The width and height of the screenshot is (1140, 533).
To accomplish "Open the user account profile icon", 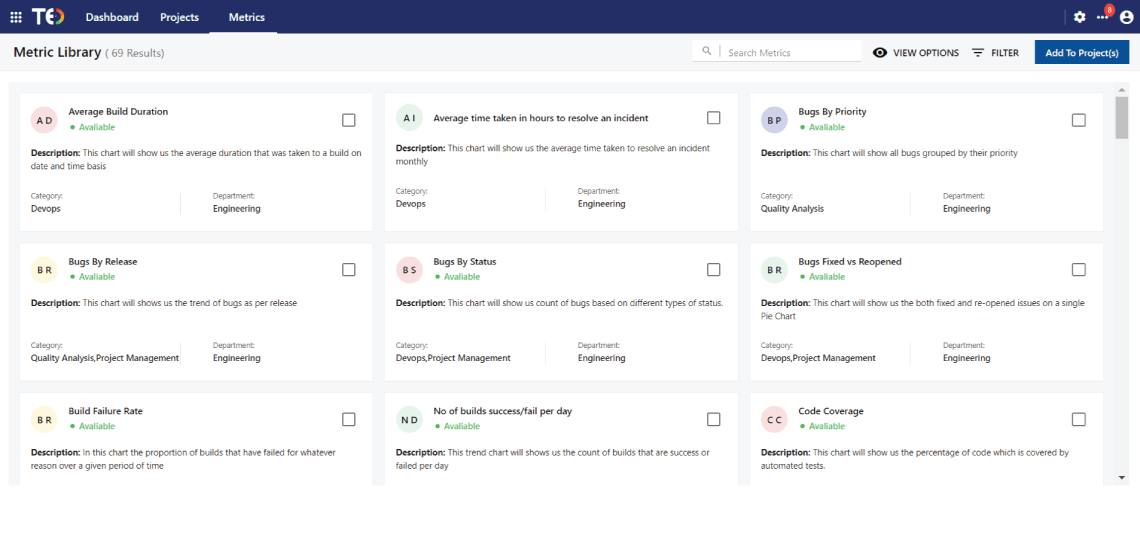I will pos(1126,17).
